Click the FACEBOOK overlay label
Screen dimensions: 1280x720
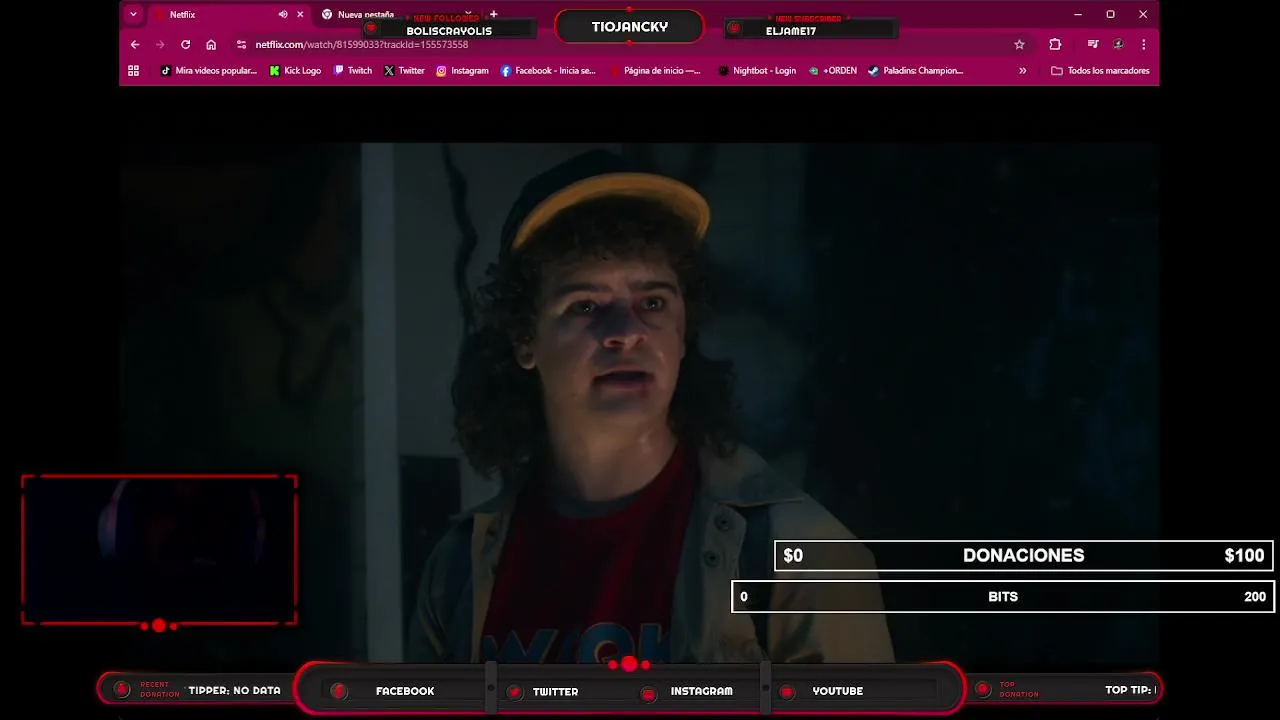pyautogui.click(x=405, y=691)
